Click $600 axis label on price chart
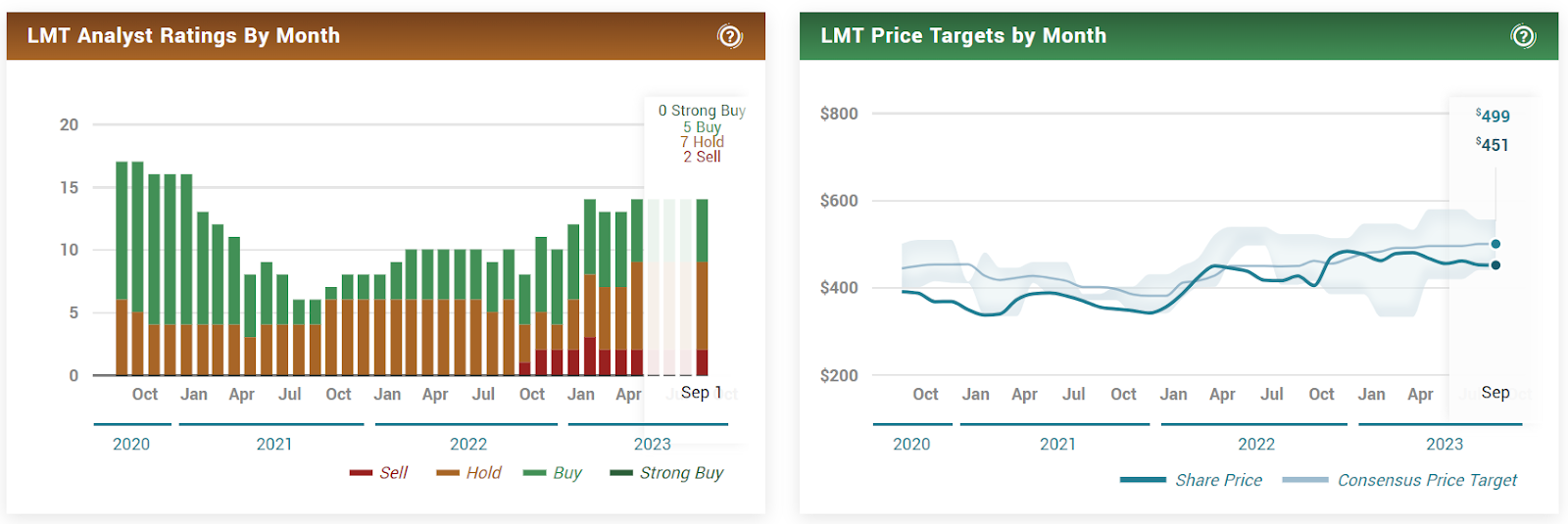The height and width of the screenshot is (524, 1568). point(839,201)
